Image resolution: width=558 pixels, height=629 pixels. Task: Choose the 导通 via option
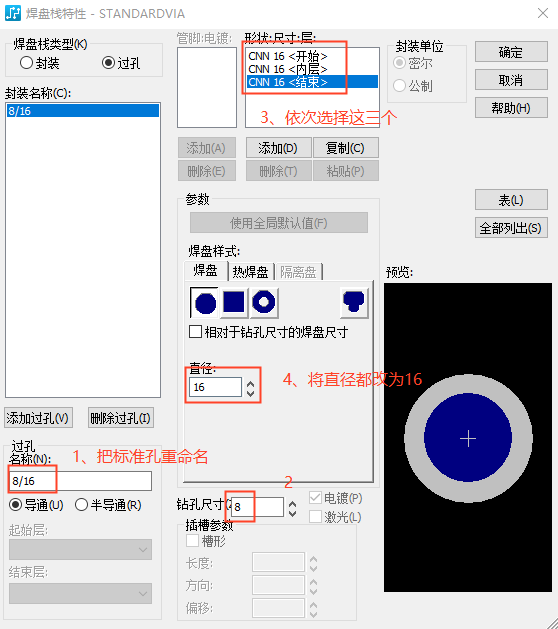coord(16,504)
